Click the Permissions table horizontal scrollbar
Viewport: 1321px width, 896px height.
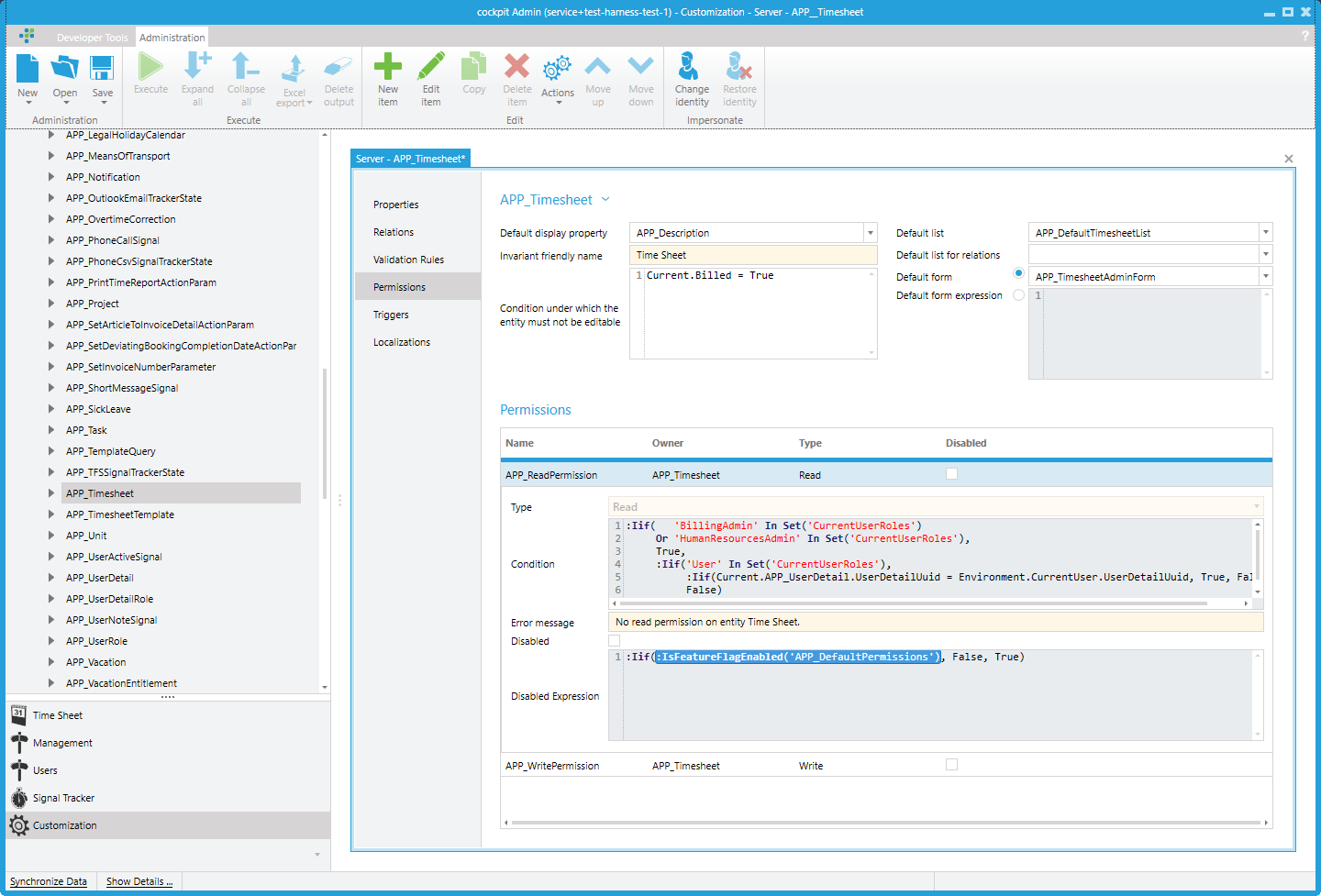(884, 823)
